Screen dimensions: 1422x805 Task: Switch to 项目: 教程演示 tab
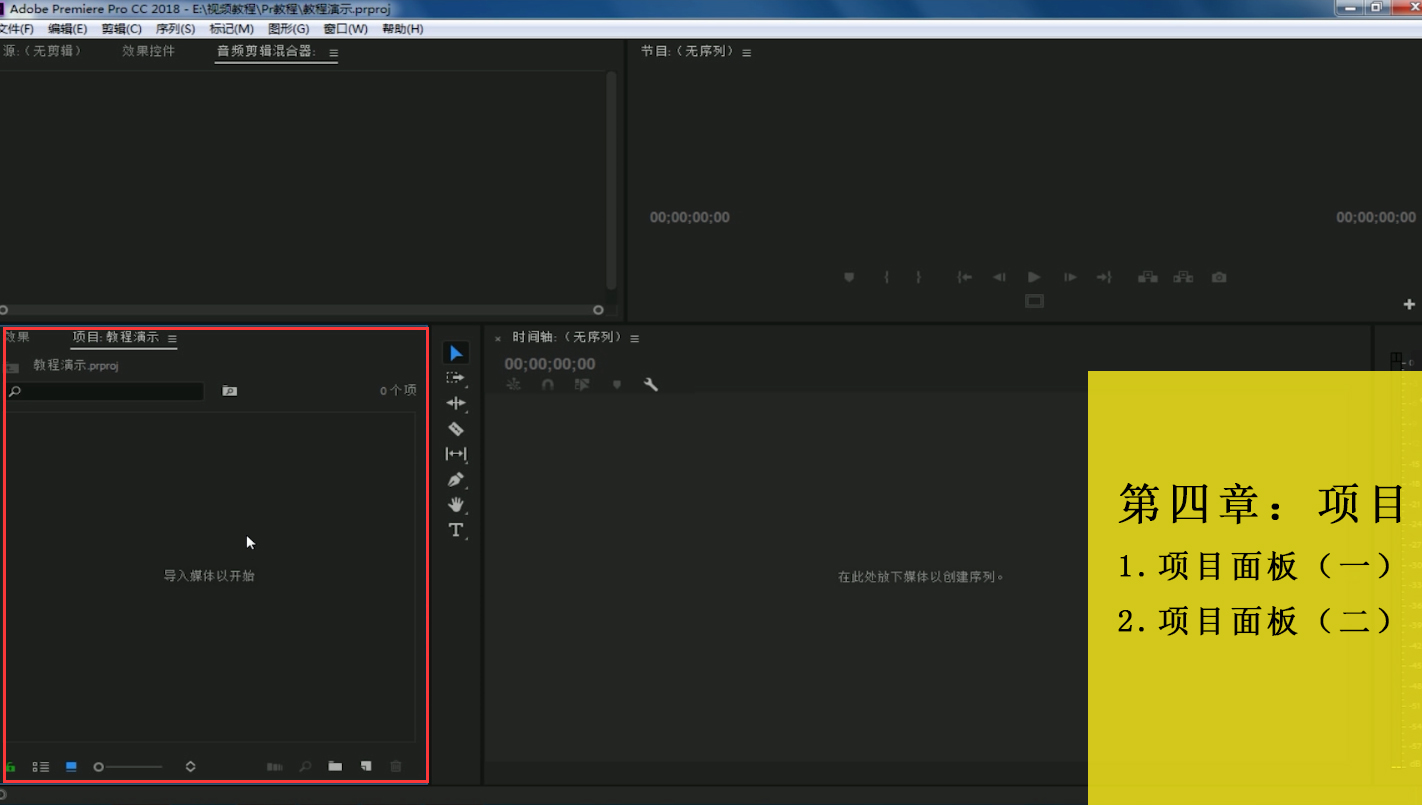tap(115, 337)
